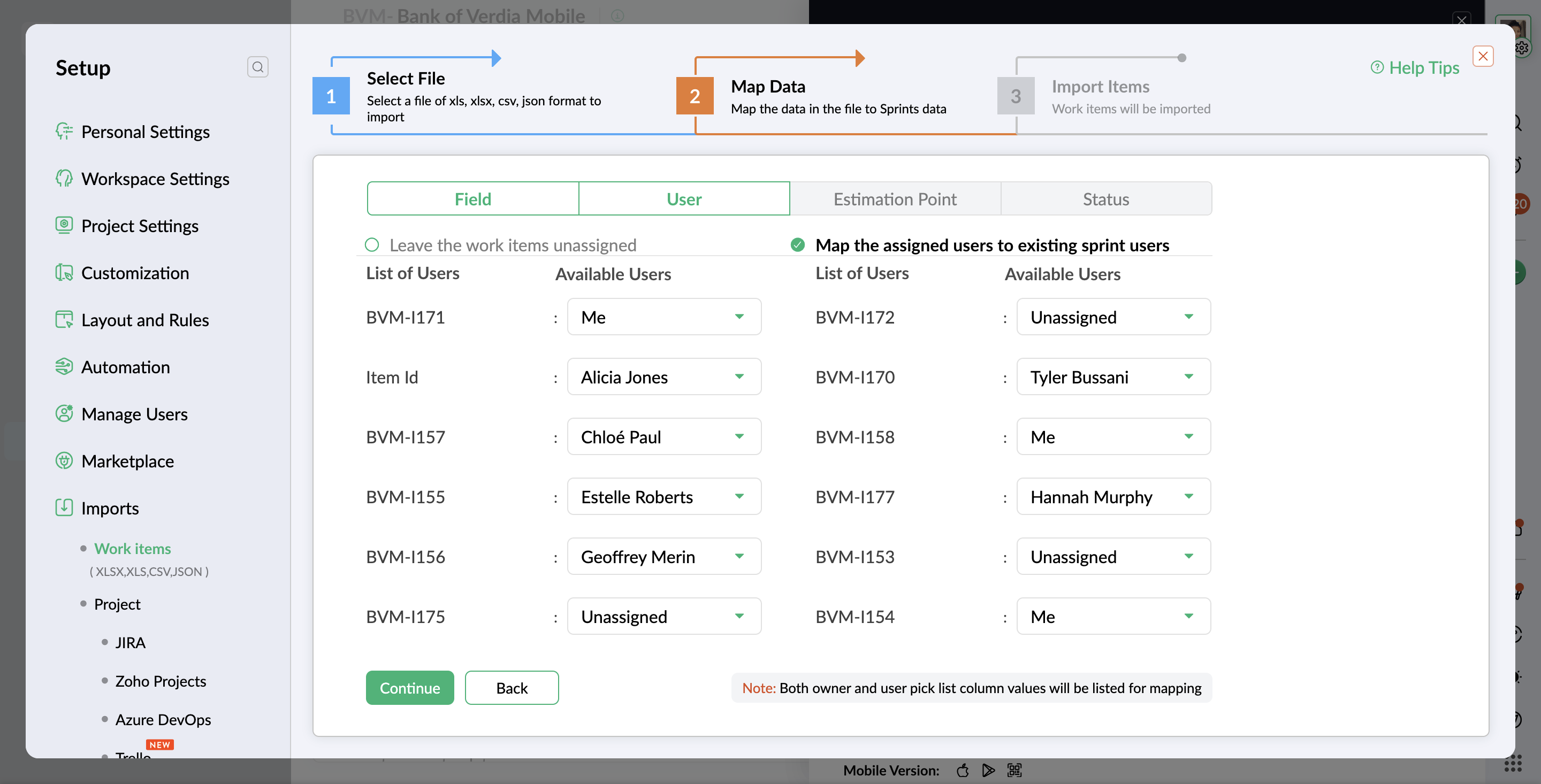This screenshot has height=784, width=1541.
Task: Click the Automation sidebar icon
Action: click(x=64, y=366)
